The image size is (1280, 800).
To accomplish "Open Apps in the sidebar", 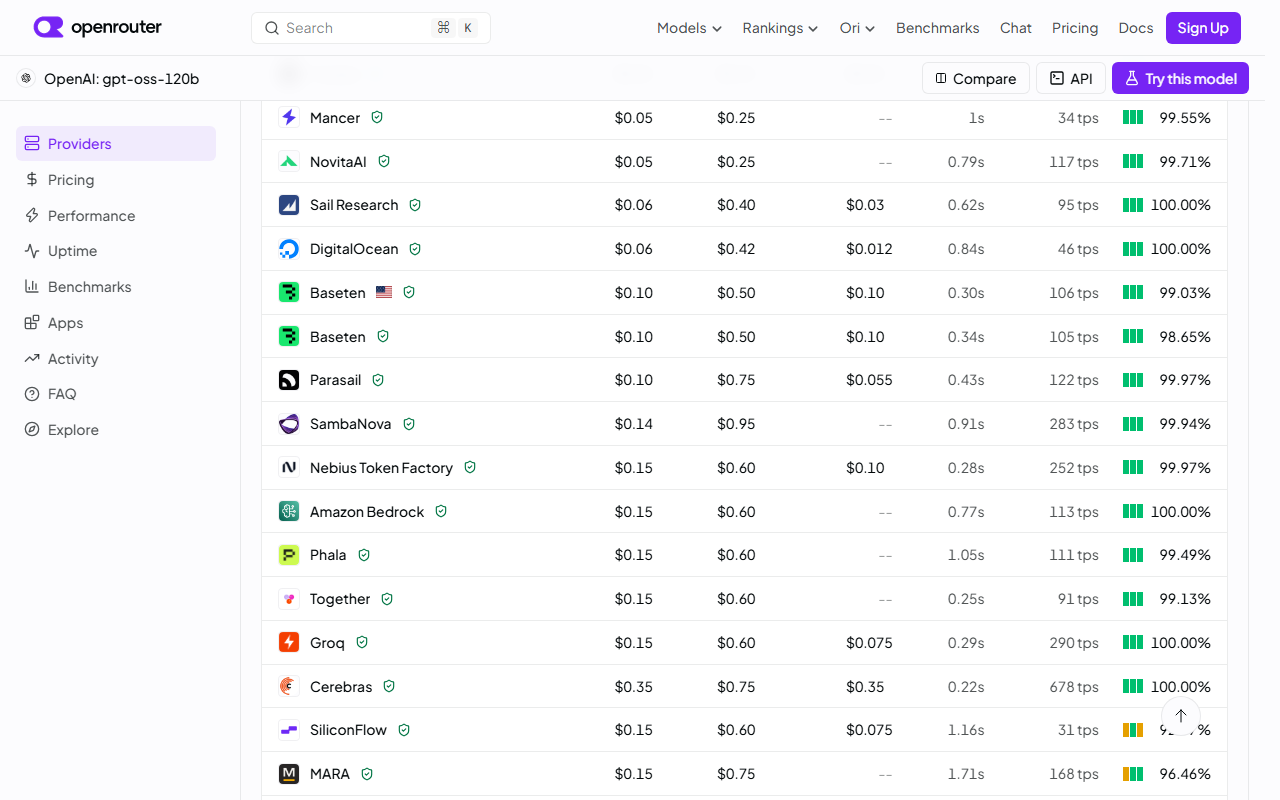I will point(116,323).
